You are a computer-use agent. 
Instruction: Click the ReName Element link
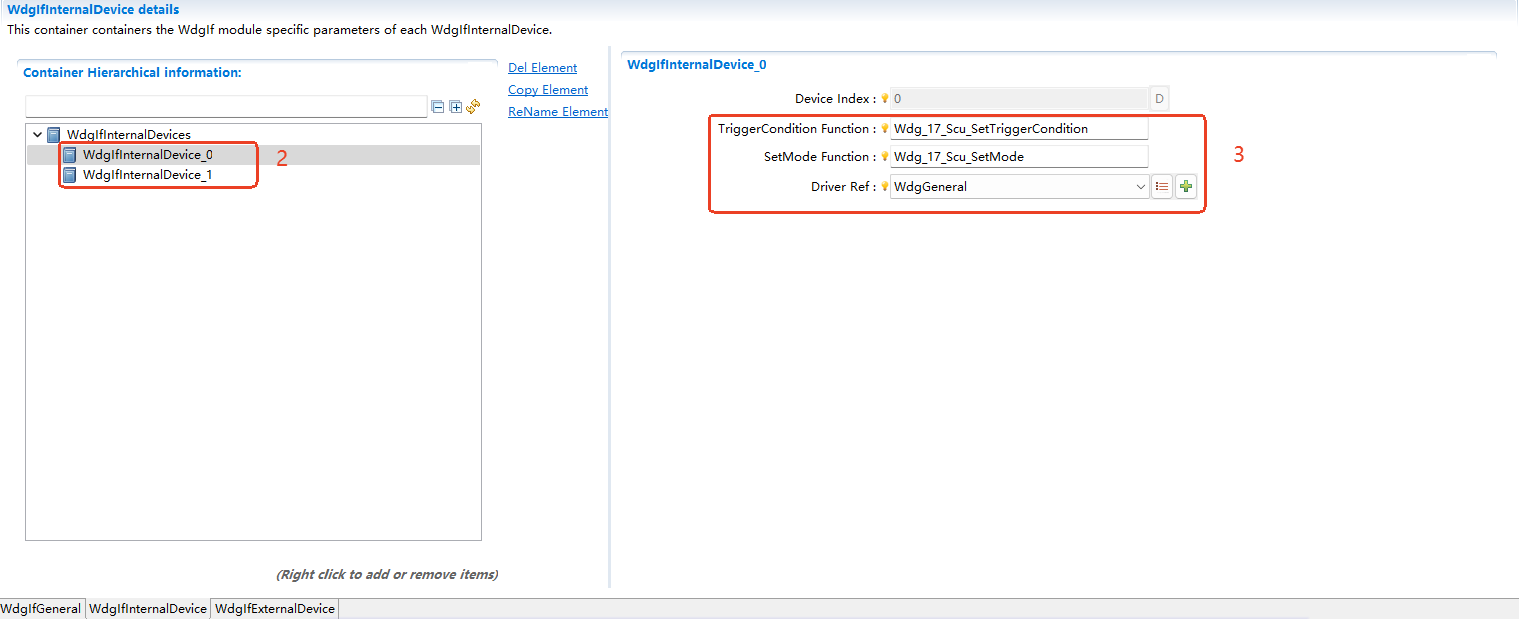[x=557, y=111]
